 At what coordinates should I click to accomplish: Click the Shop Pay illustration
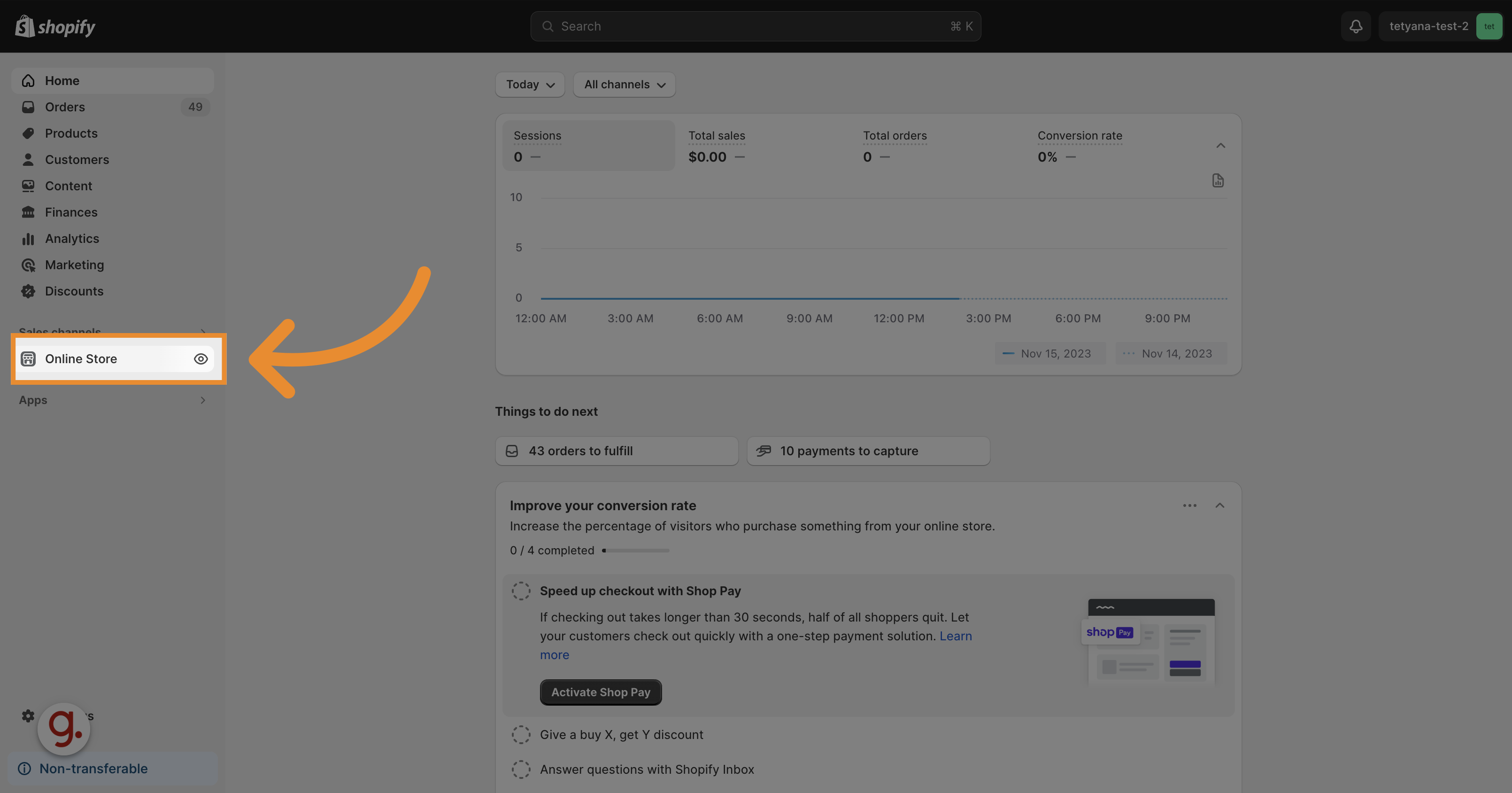[x=1148, y=641]
